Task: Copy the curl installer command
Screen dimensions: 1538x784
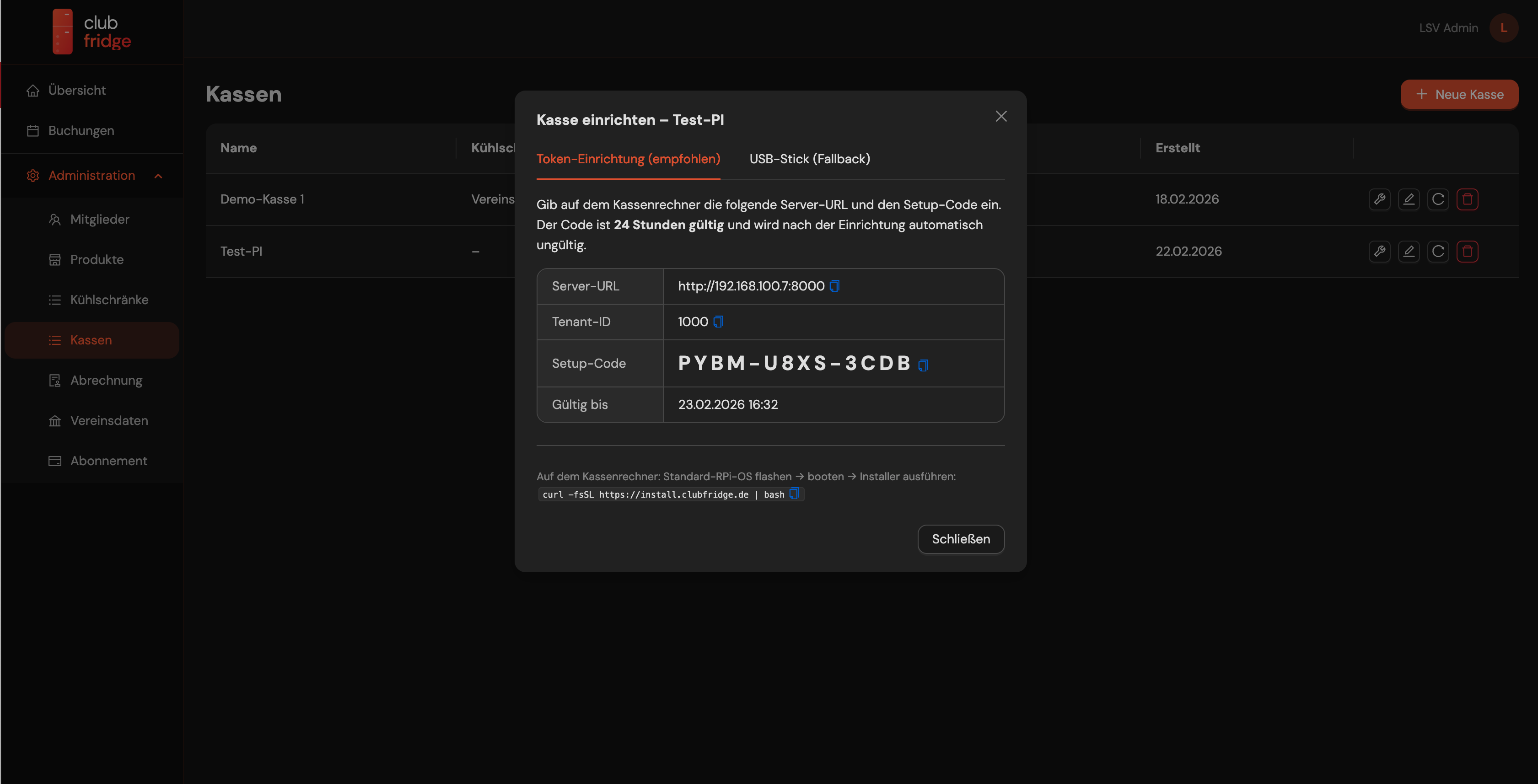Action: pos(794,494)
